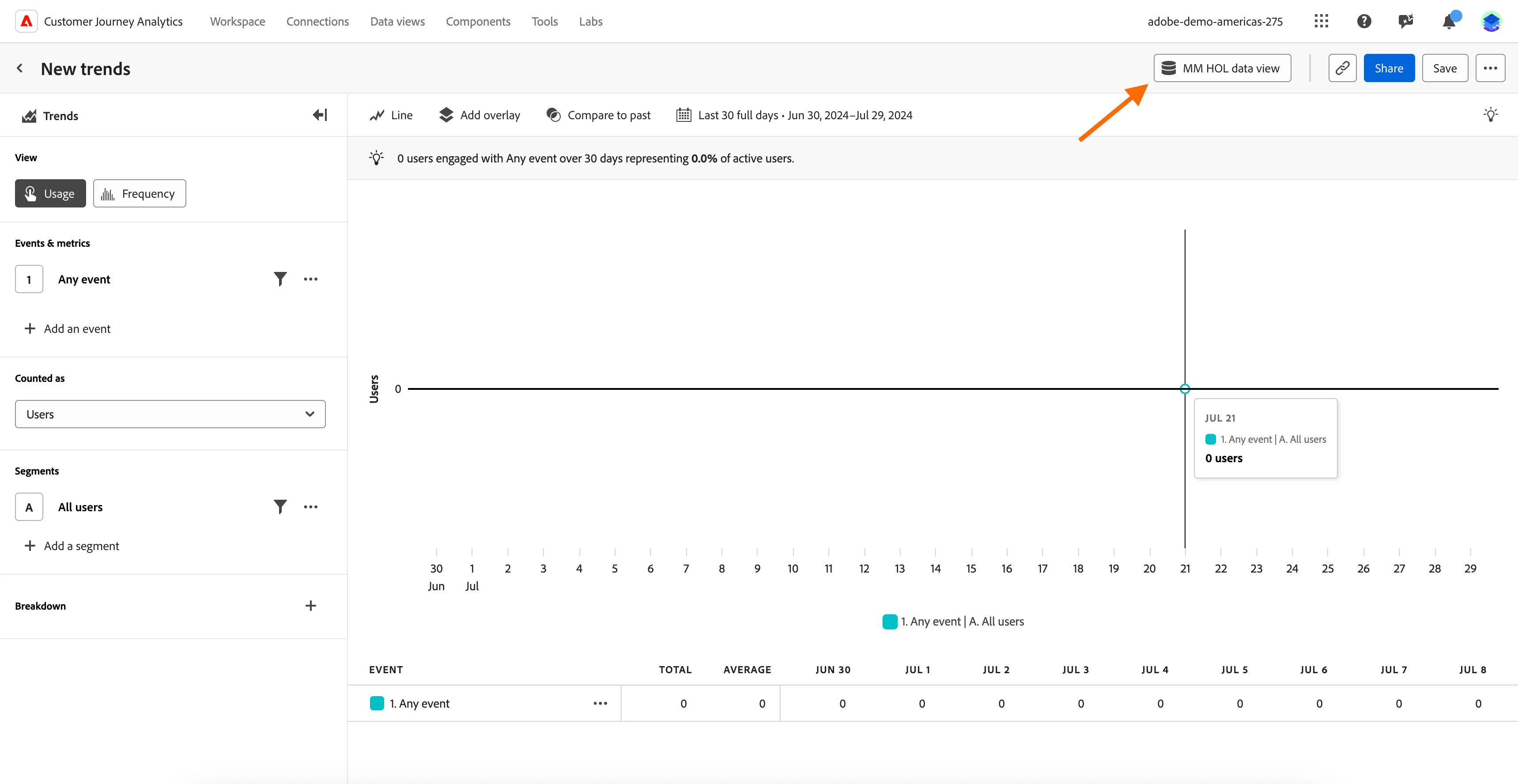Viewport: 1518px width, 784px height.
Task: Switch view to Frequency
Action: click(140, 193)
